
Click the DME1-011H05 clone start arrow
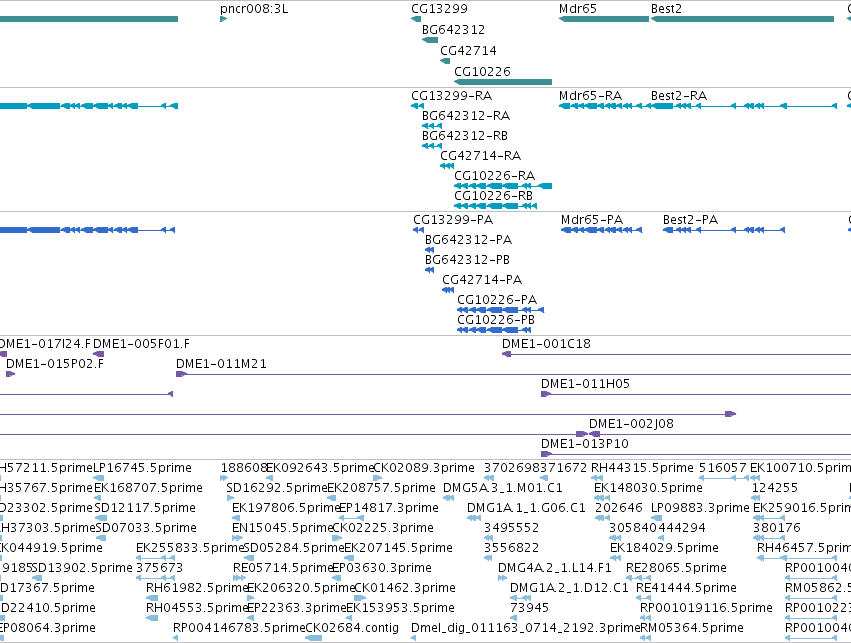coord(546,394)
